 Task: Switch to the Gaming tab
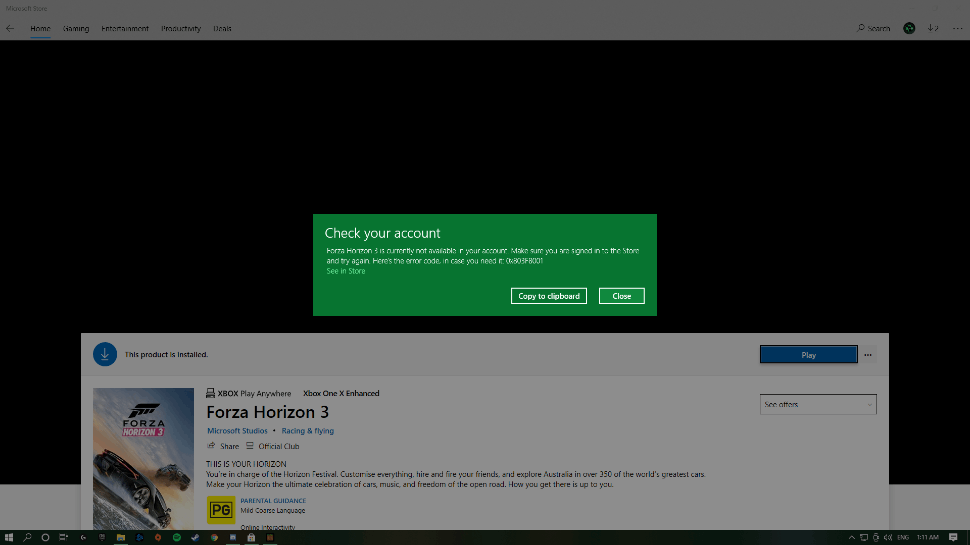76,28
